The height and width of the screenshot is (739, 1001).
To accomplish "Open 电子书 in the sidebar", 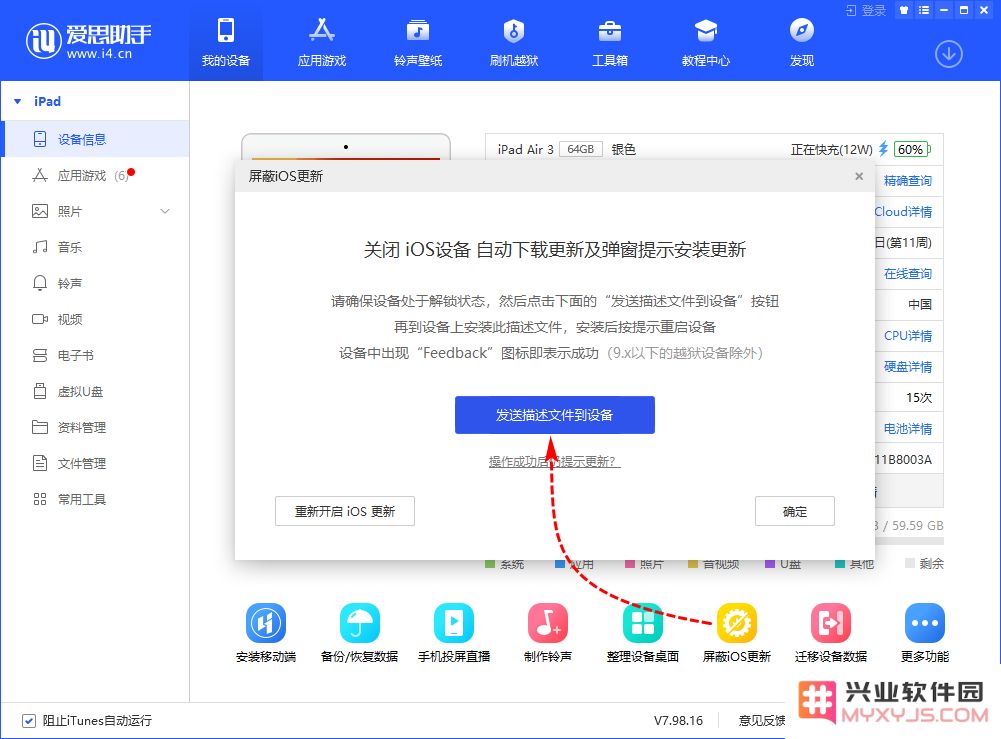I will coord(96,355).
